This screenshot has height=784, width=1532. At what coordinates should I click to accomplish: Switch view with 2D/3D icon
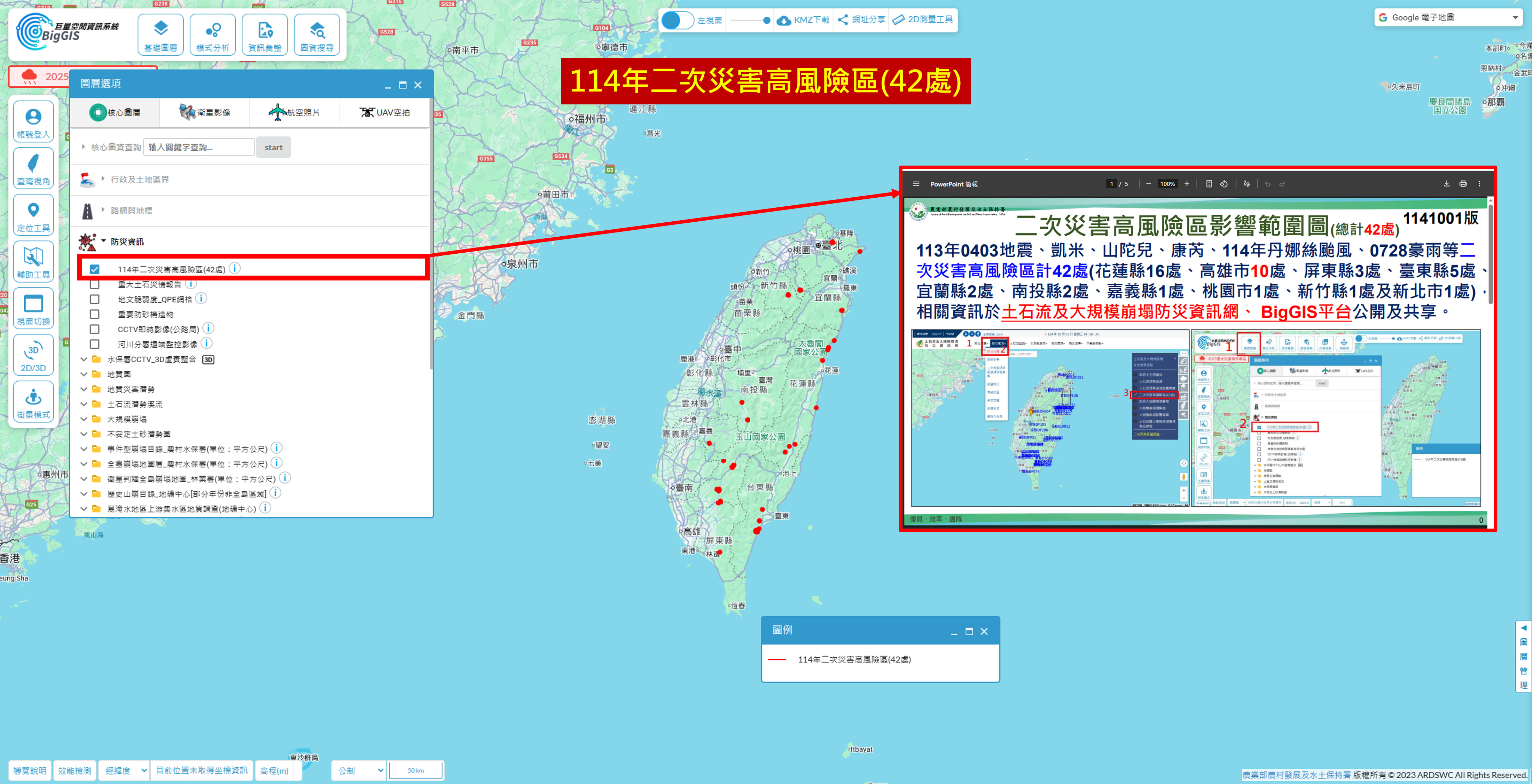pos(33,355)
